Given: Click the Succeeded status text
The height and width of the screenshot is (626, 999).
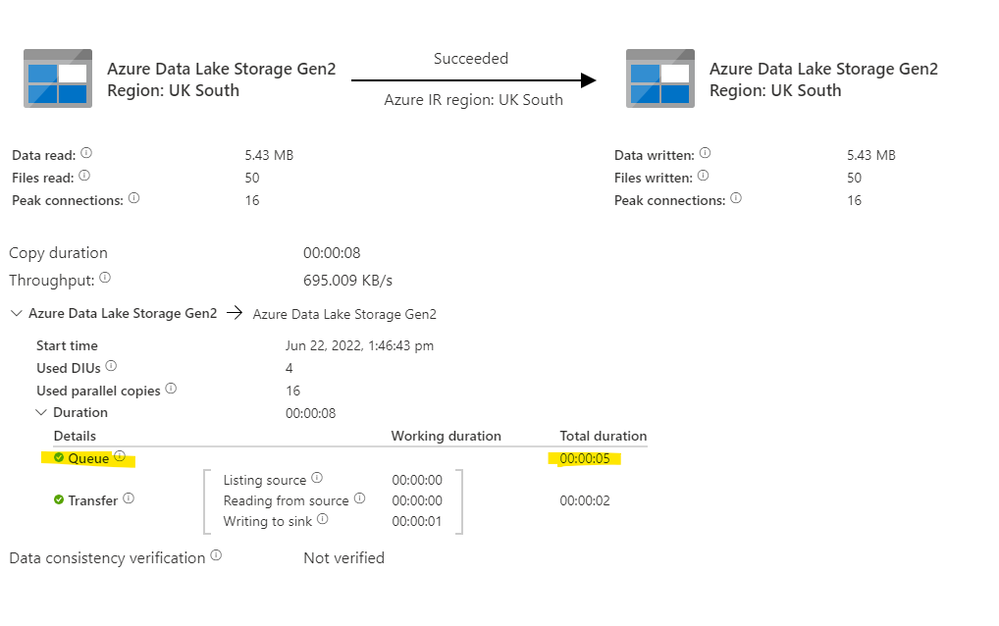Looking at the screenshot, I should [x=471, y=59].
